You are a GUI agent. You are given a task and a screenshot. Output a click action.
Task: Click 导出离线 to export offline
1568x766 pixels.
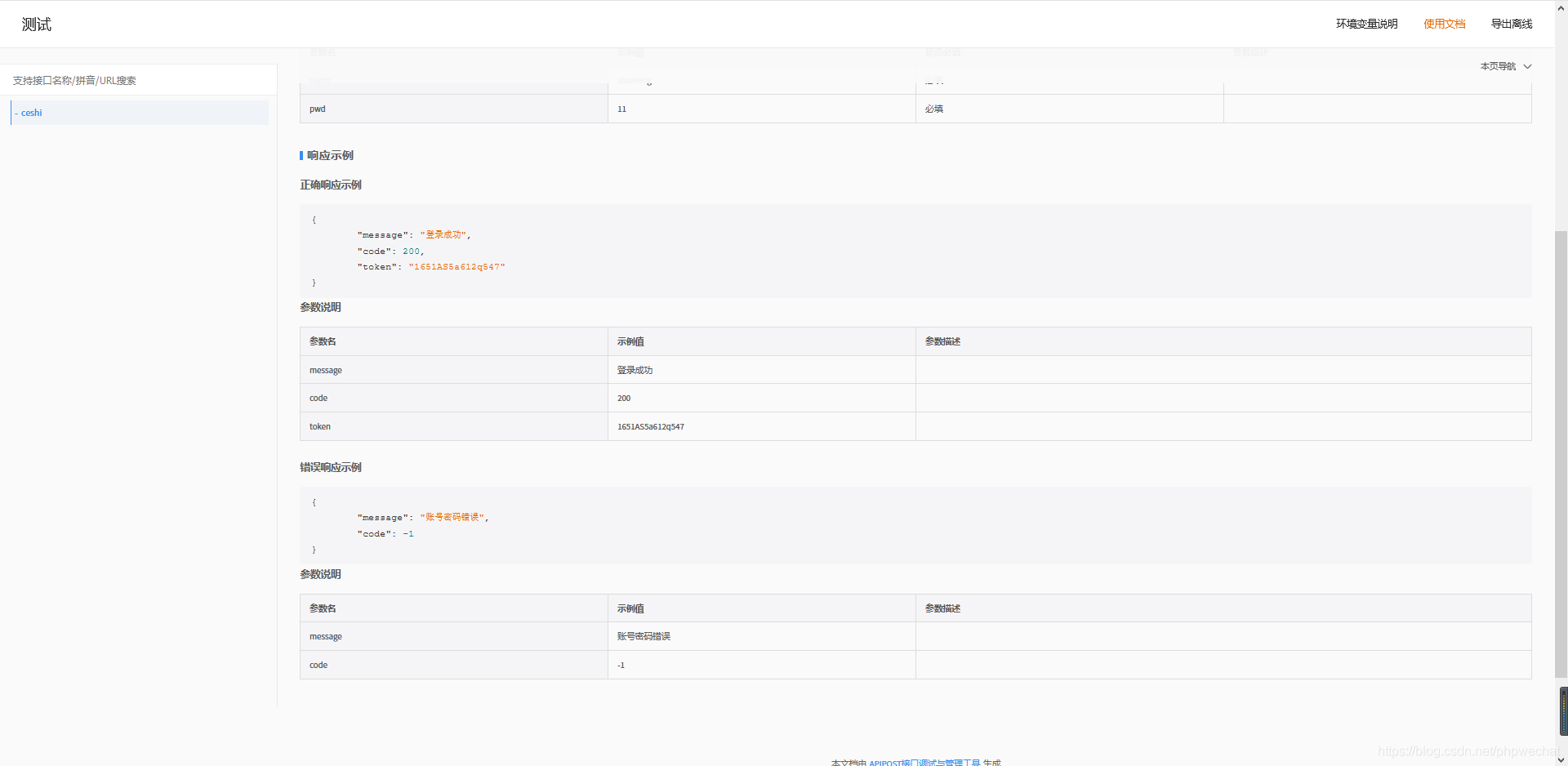[x=1512, y=24]
